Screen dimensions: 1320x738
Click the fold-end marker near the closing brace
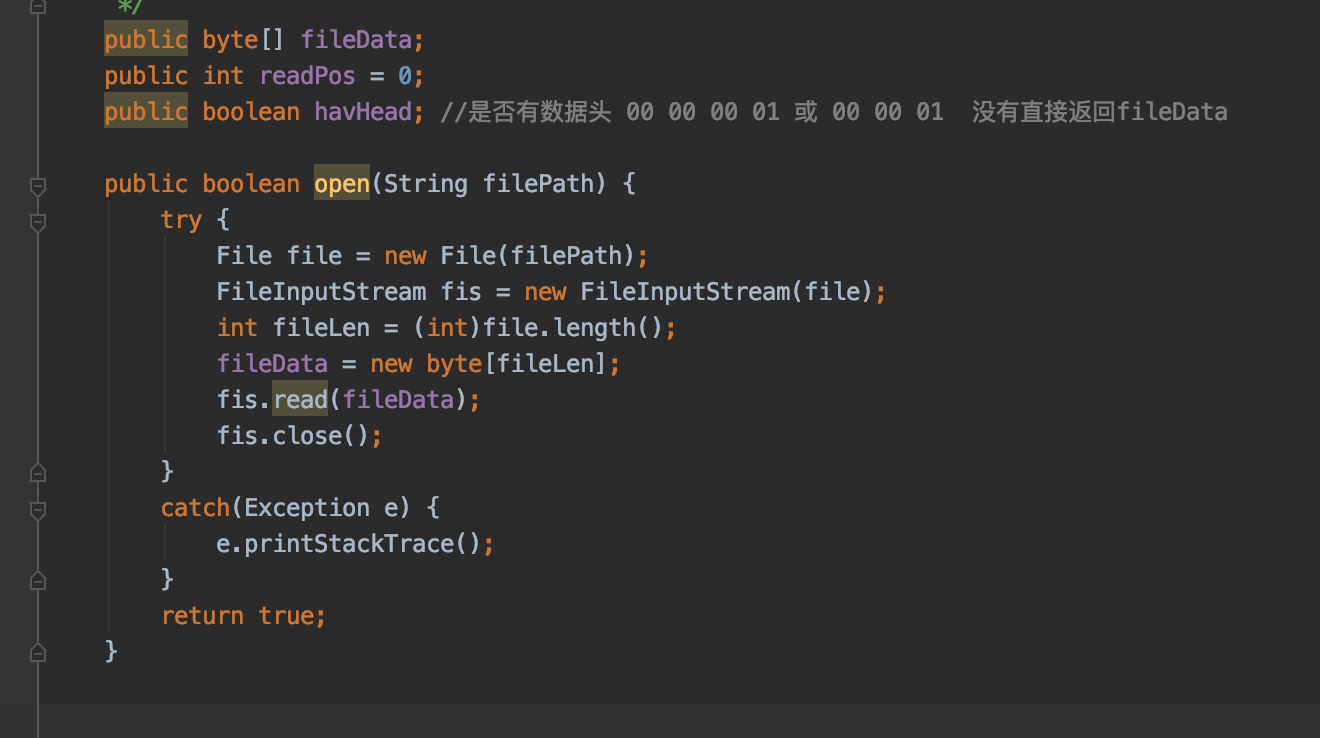pos(37,651)
